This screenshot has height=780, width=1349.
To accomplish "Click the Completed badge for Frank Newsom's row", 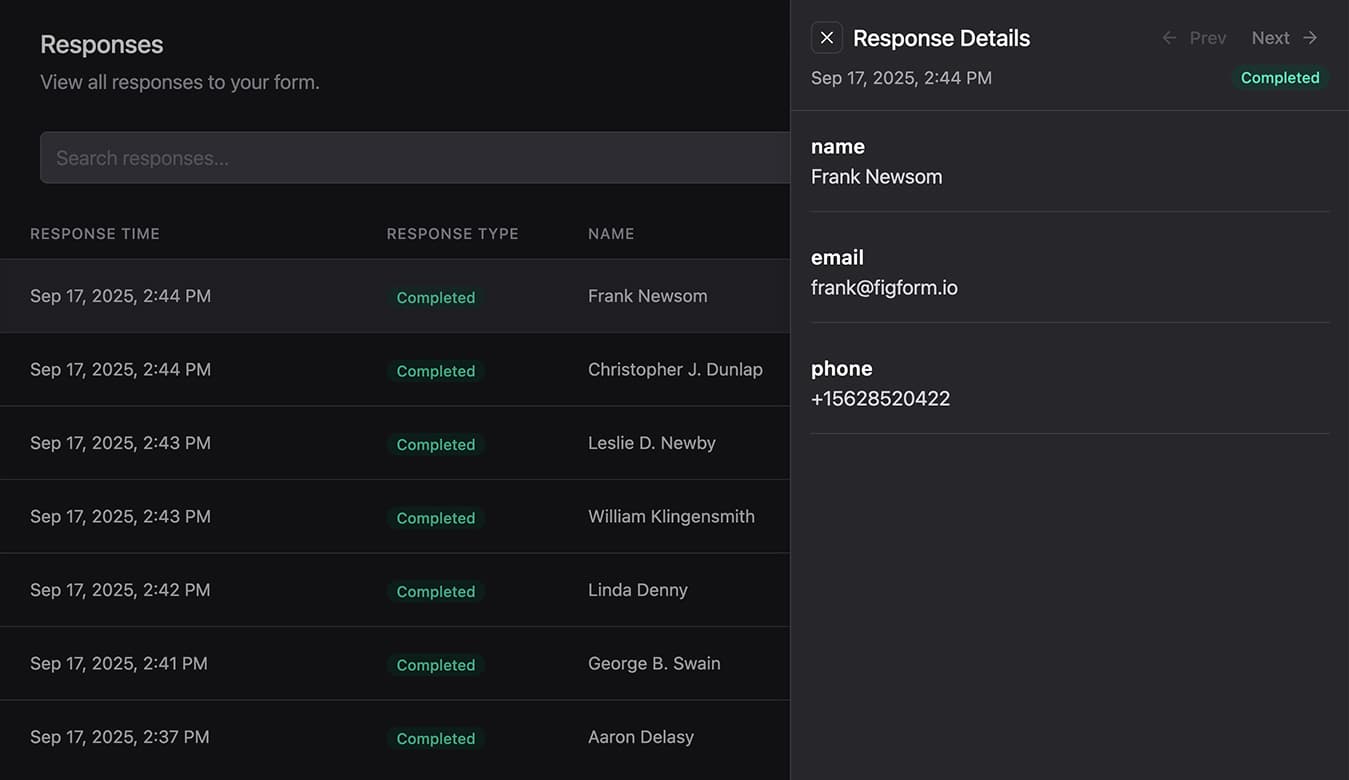I will 435,297.
